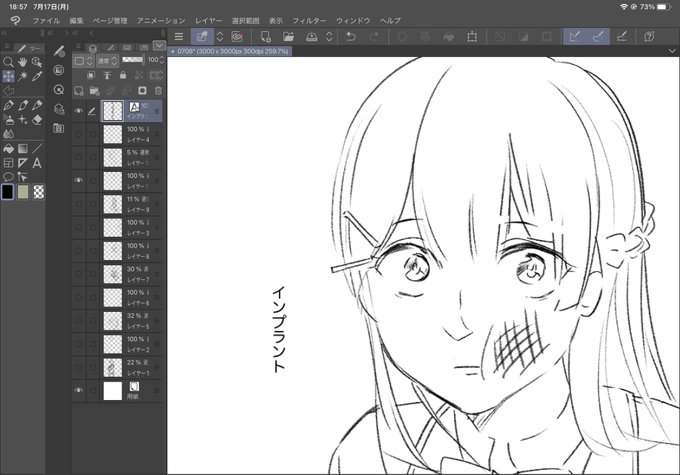
Task: Click the Undo arrow in command bar
Action: [350, 37]
